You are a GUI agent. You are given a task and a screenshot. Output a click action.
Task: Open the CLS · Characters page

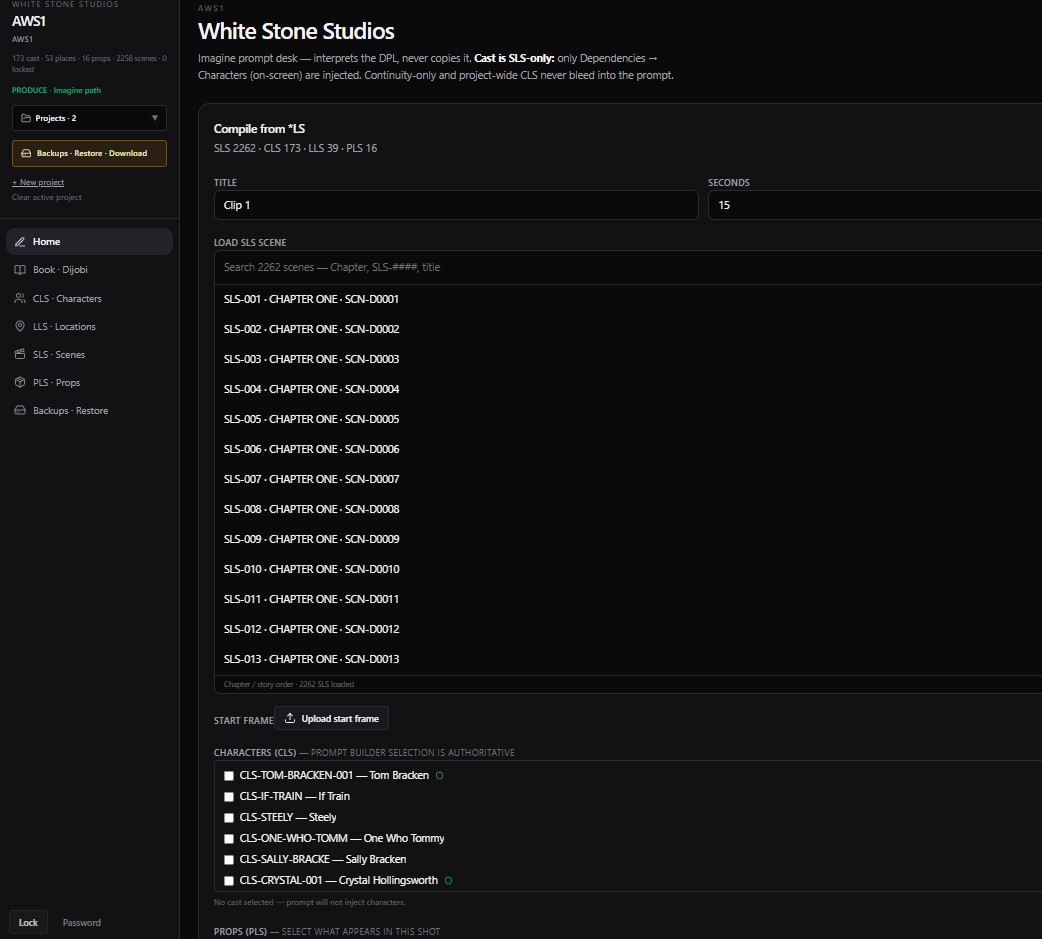coord(89,298)
